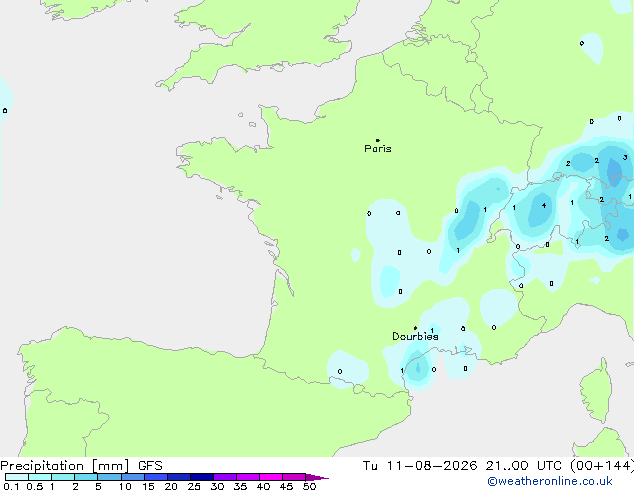Click the '4' precipitation value on map
The image size is (634, 490).
pos(544,205)
